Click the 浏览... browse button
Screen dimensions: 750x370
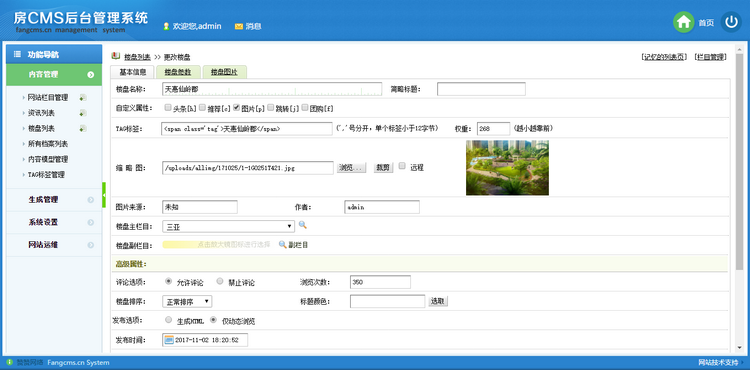tap(352, 168)
